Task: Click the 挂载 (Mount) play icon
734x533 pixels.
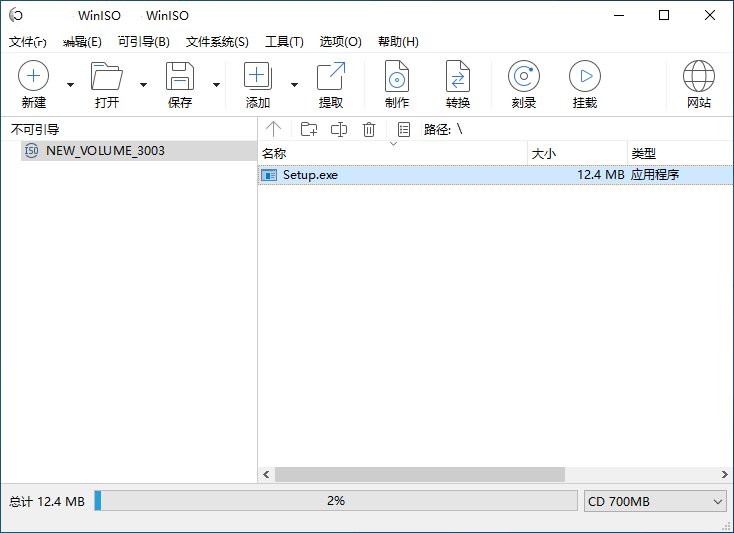Action: point(585,76)
